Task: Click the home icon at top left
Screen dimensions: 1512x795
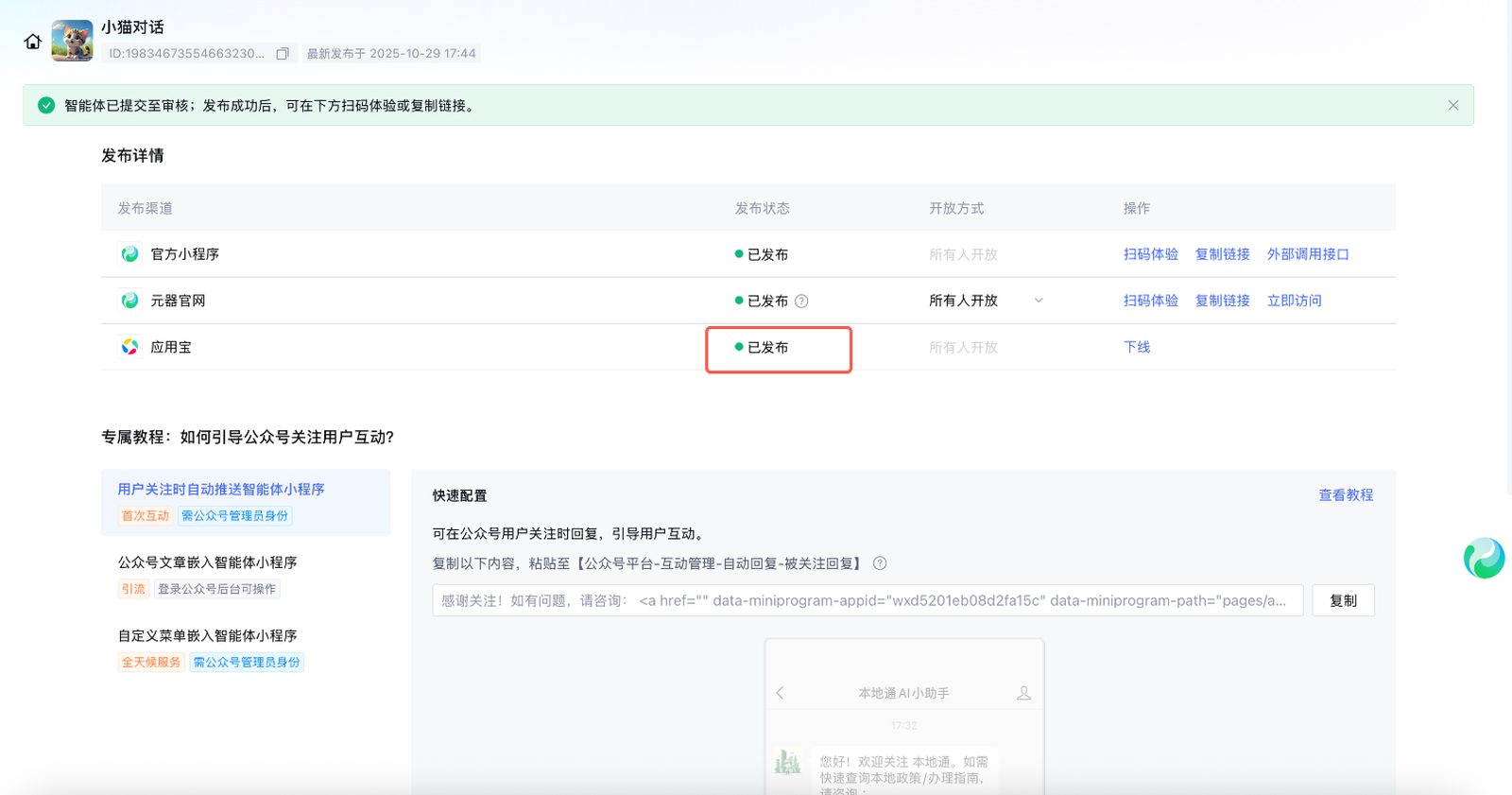Action: point(33,42)
